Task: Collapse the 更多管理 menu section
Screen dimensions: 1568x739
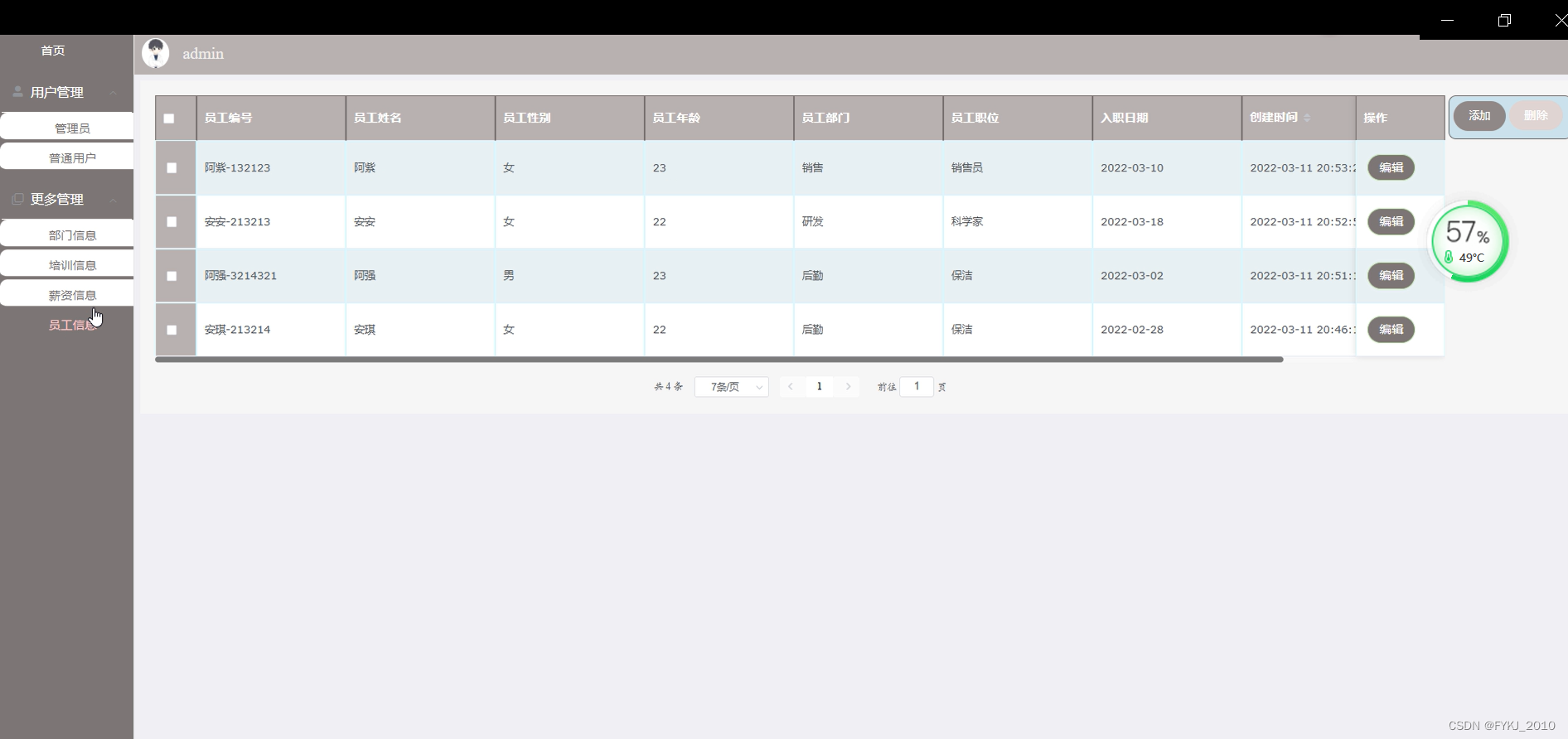Action: [114, 200]
